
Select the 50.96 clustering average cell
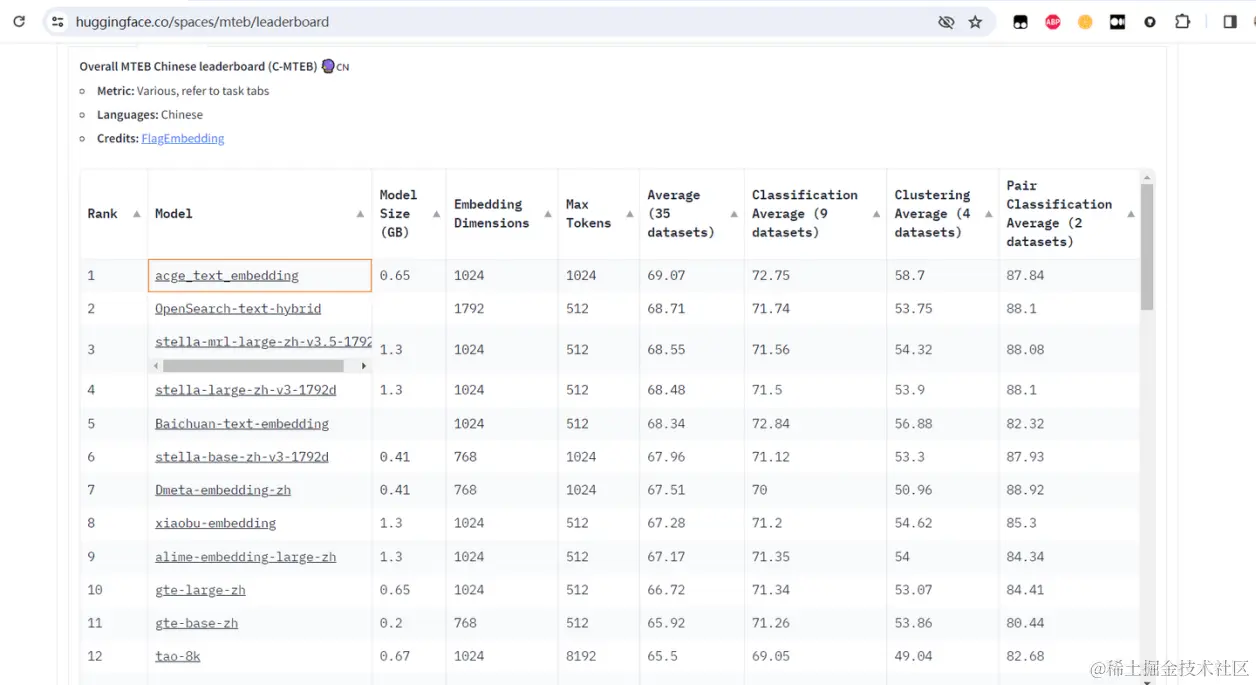click(943, 490)
